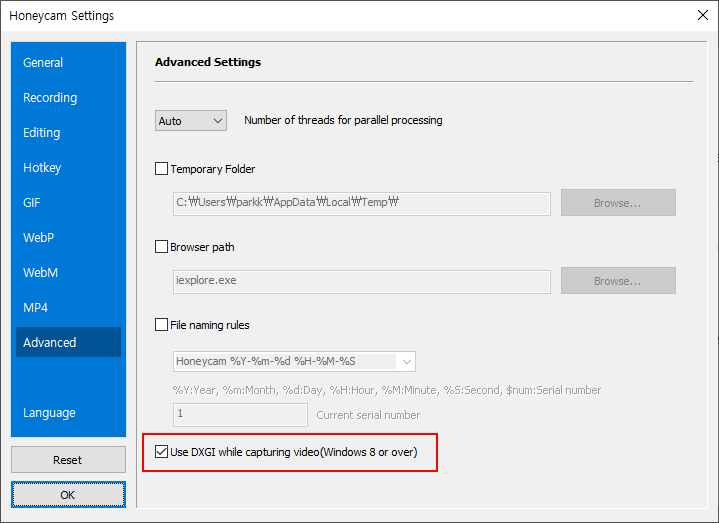Image resolution: width=719 pixels, height=523 pixels.
Task: Enable File naming rules option
Action: [162, 325]
